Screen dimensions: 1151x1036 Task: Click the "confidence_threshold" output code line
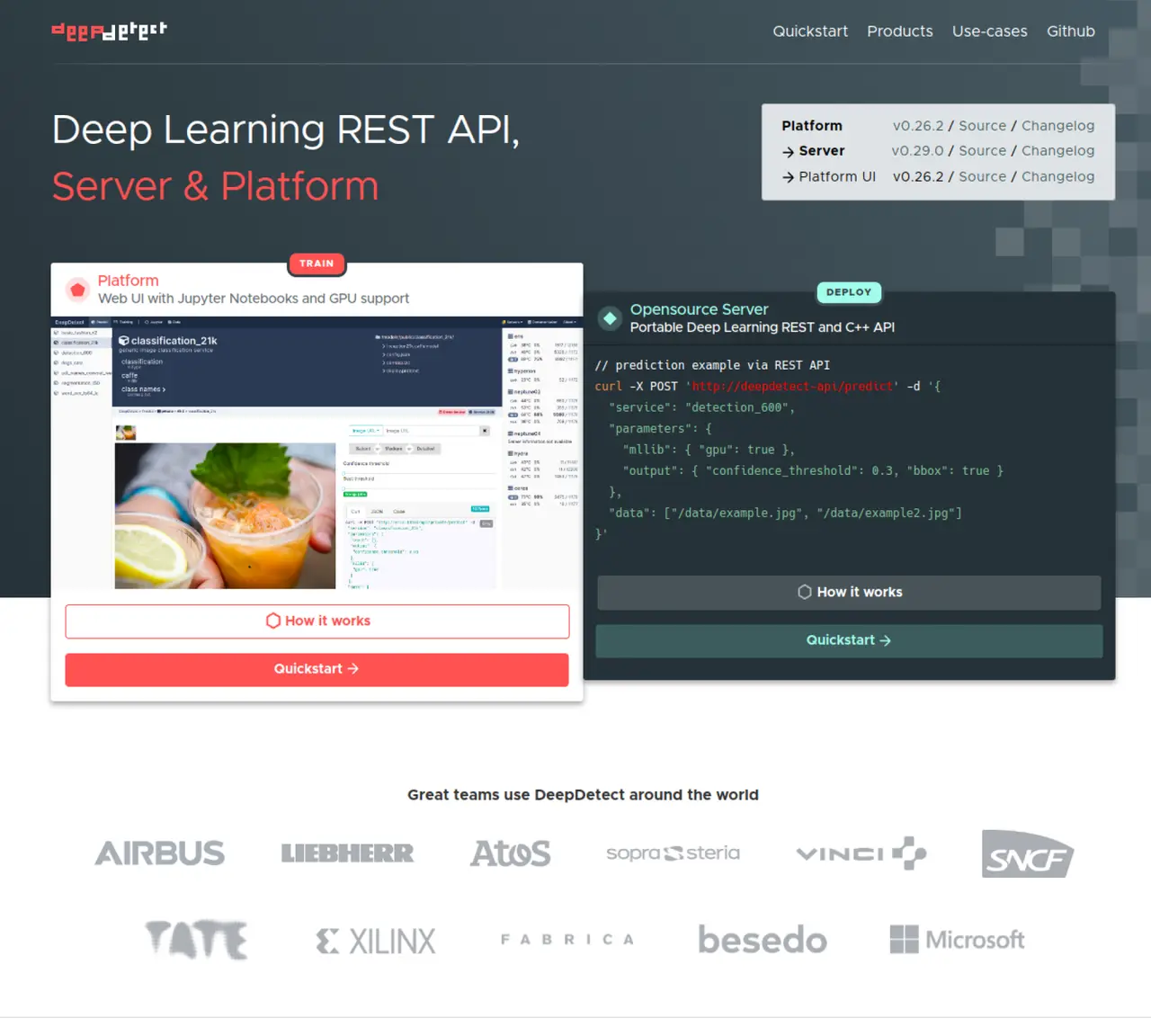pyautogui.click(x=813, y=471)
